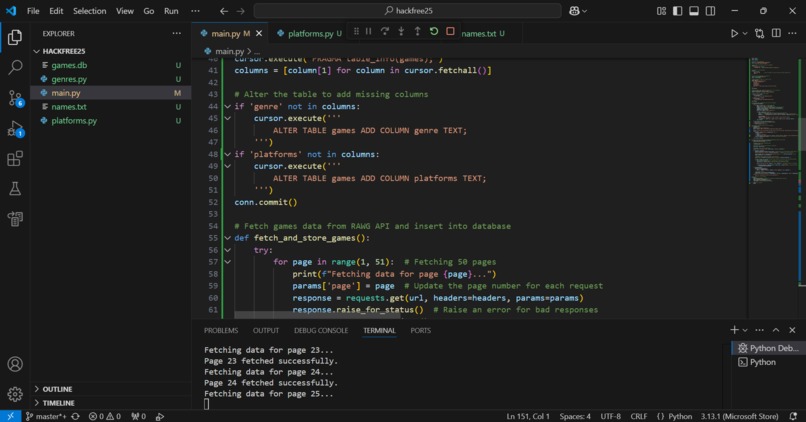Open the Run and Debug view
This screenshot has width=806, height=422.
[15, 129]
